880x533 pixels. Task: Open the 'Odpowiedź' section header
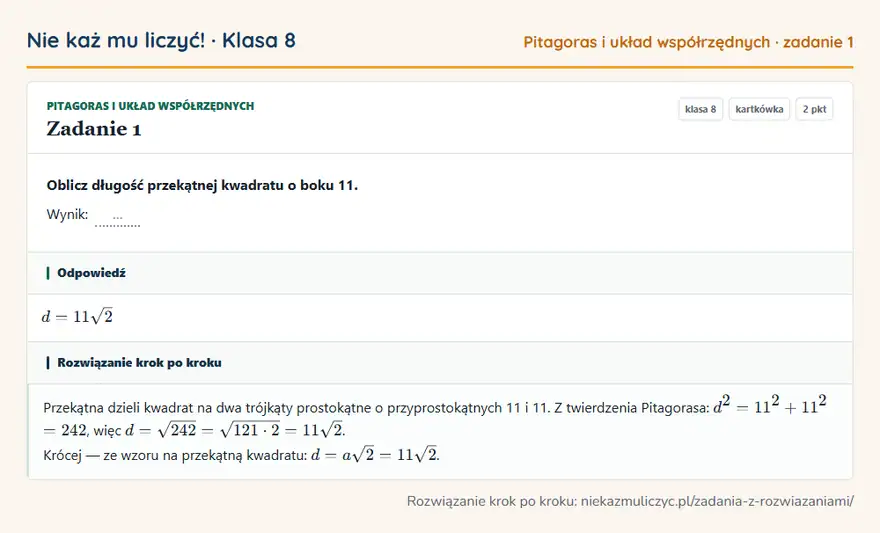[440, 273]
